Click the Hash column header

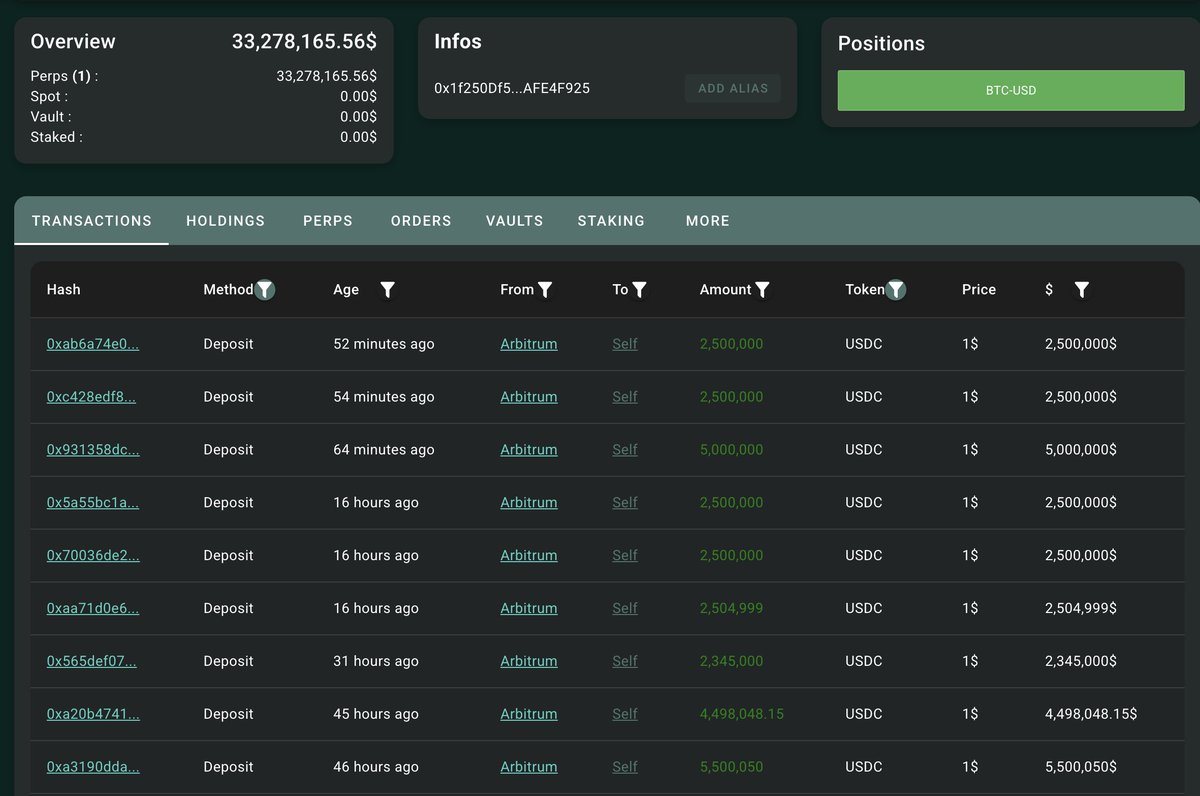[64, 290]
